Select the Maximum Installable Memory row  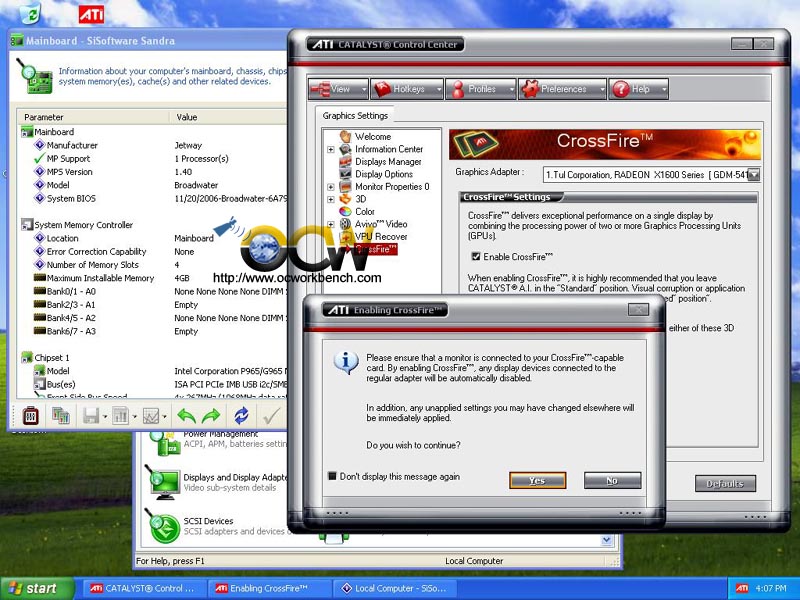[x=153, y=278]
